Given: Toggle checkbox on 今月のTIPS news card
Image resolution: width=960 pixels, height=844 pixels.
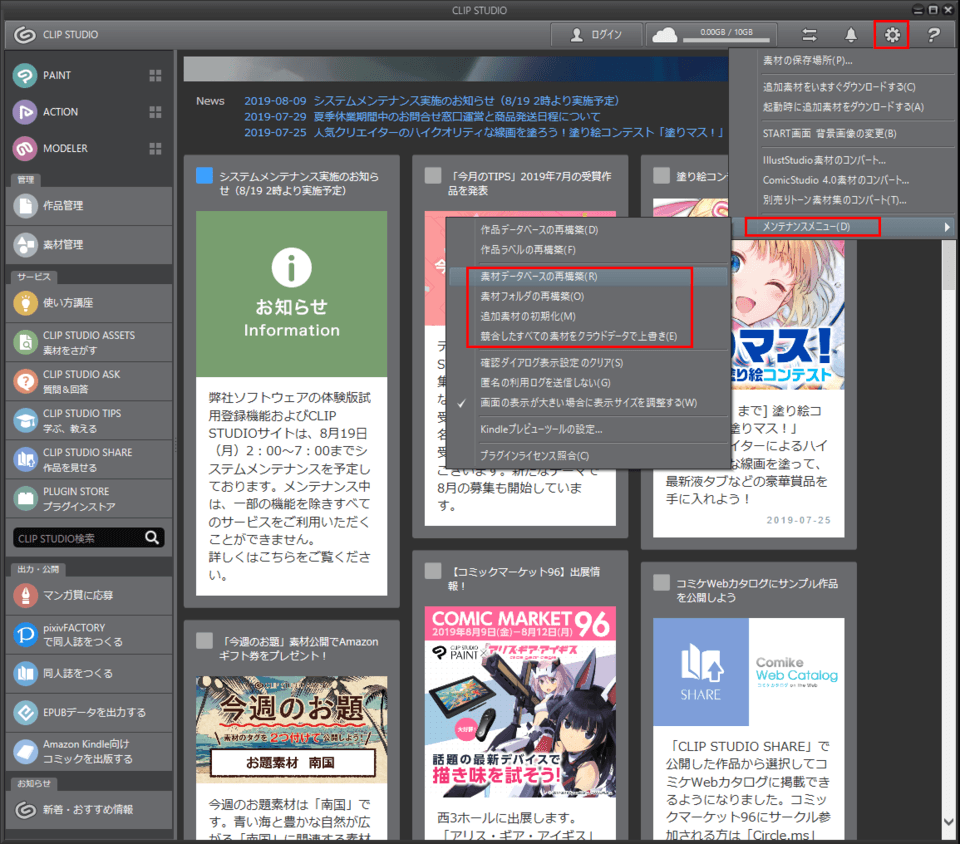Looking at the screenshot, I should click(433, 176).
